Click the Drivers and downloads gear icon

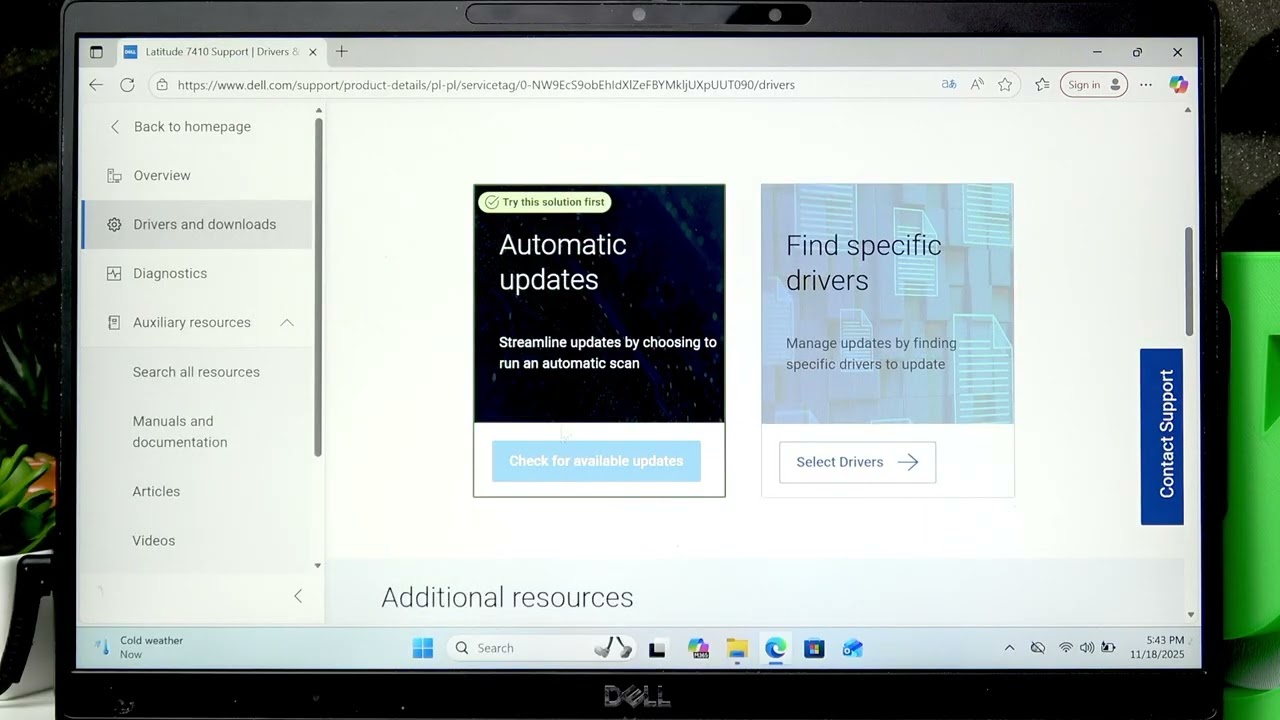point(114,225)
